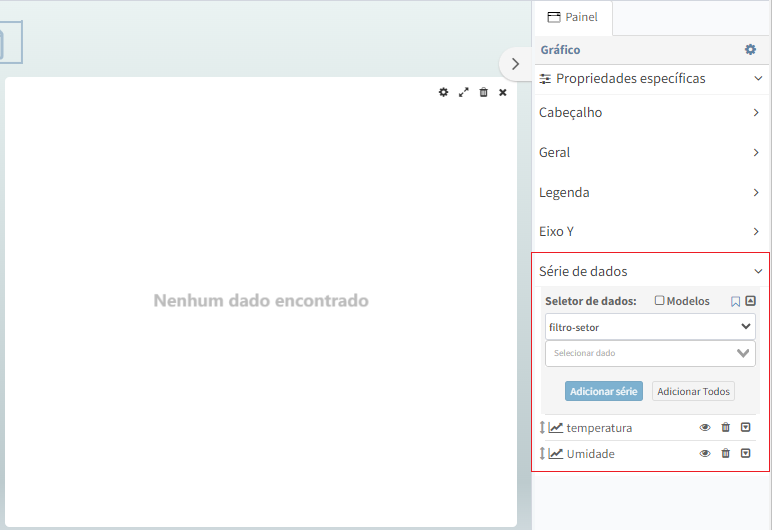Click the panel icon in Painel tab
The height and width of the screenshot is (530, 772).
(554, 17)
